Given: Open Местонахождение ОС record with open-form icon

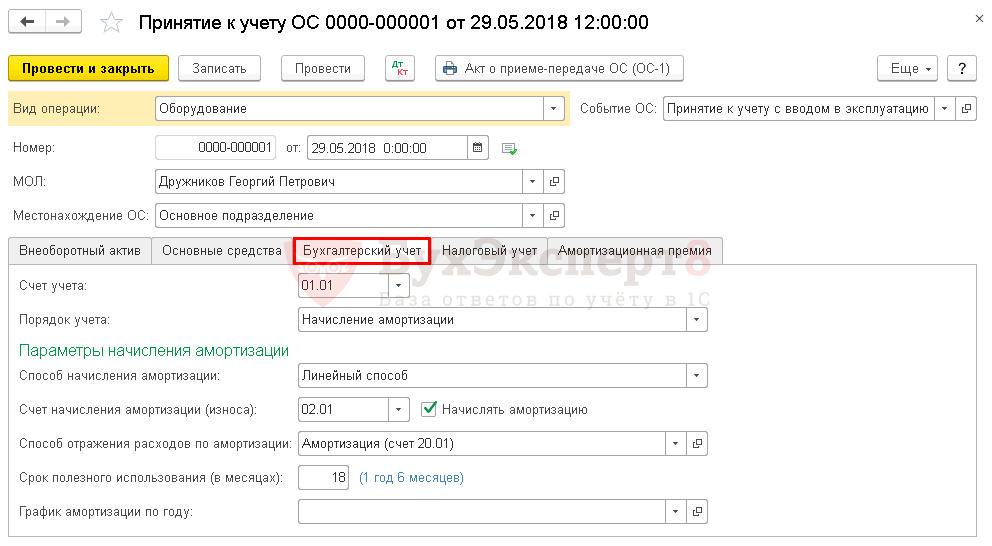Looking at the screenshot, I should coord(555,215).
